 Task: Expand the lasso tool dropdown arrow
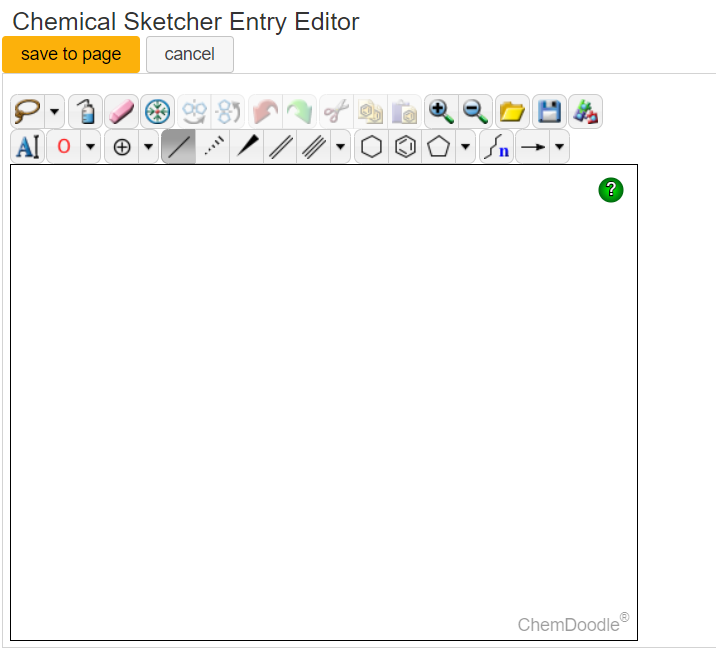[54, 111]
